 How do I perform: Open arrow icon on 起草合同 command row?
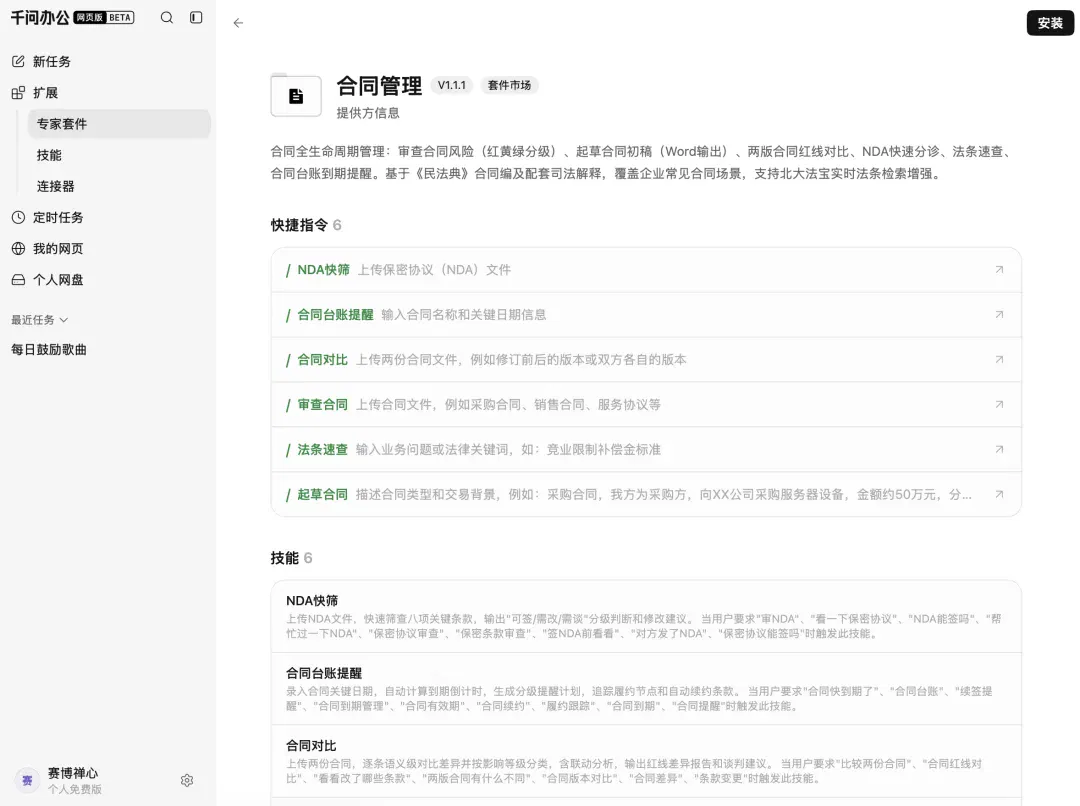(999, 494)
